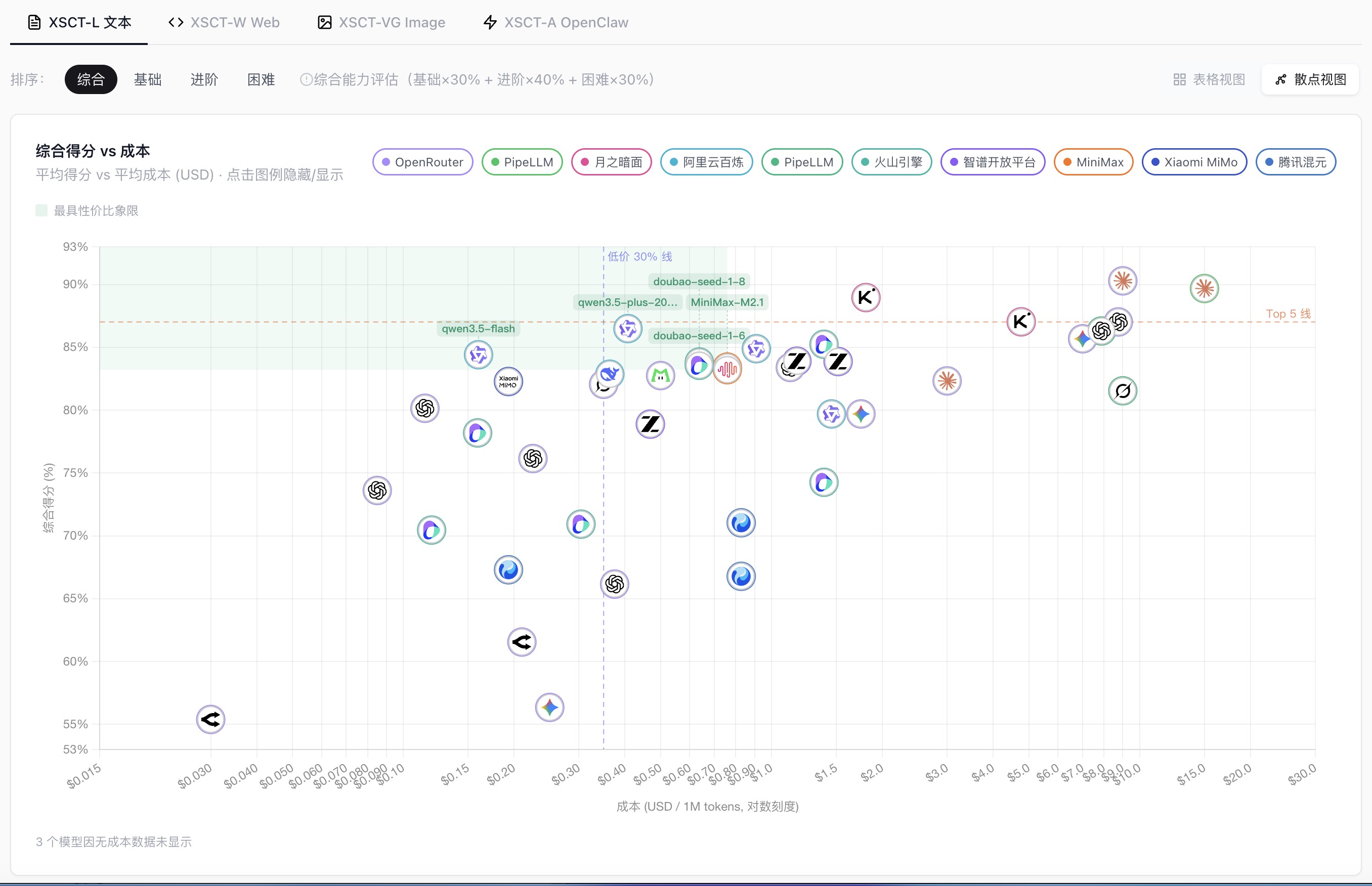The height and width of the screenshot is (886, 1372).
Task: Select the Gemini star point near 55%
Action: [x=549, y=707]
